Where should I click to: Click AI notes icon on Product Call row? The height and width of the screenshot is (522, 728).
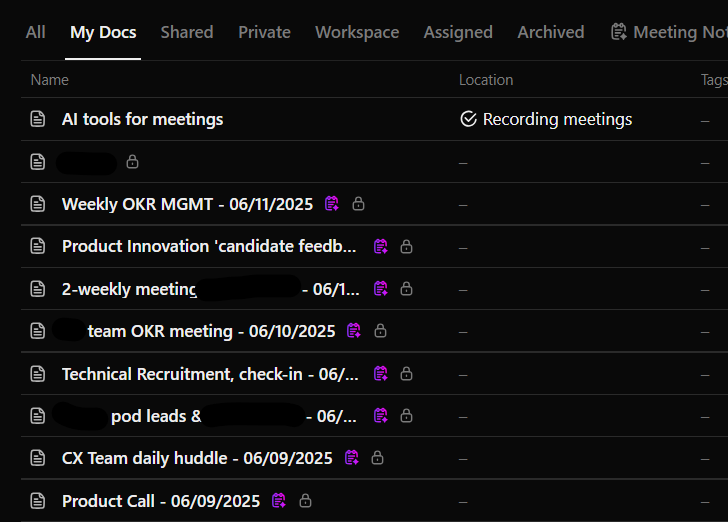[x=279, y=501]
